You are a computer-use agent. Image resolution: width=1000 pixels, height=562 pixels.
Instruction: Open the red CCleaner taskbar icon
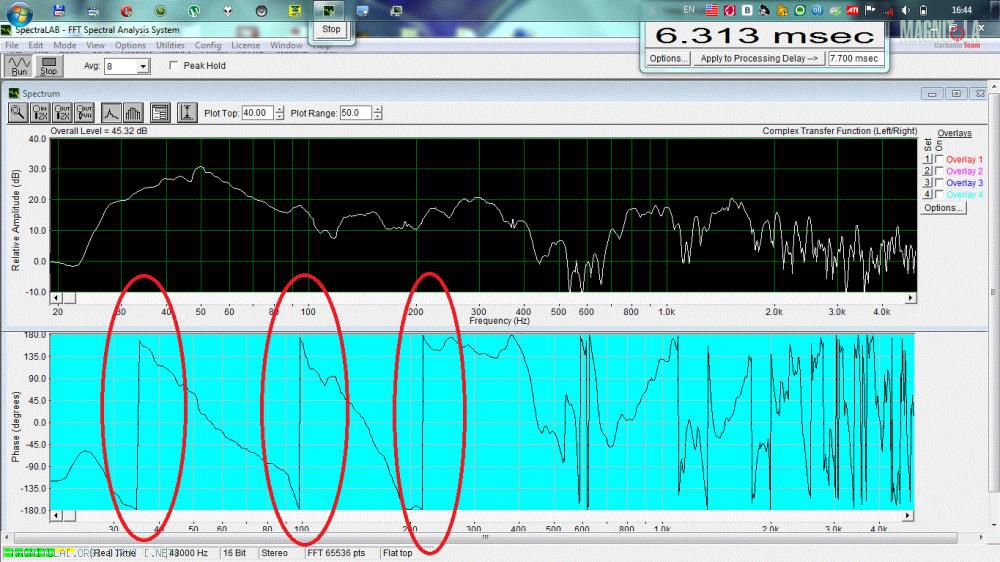(x=126, y=10)
